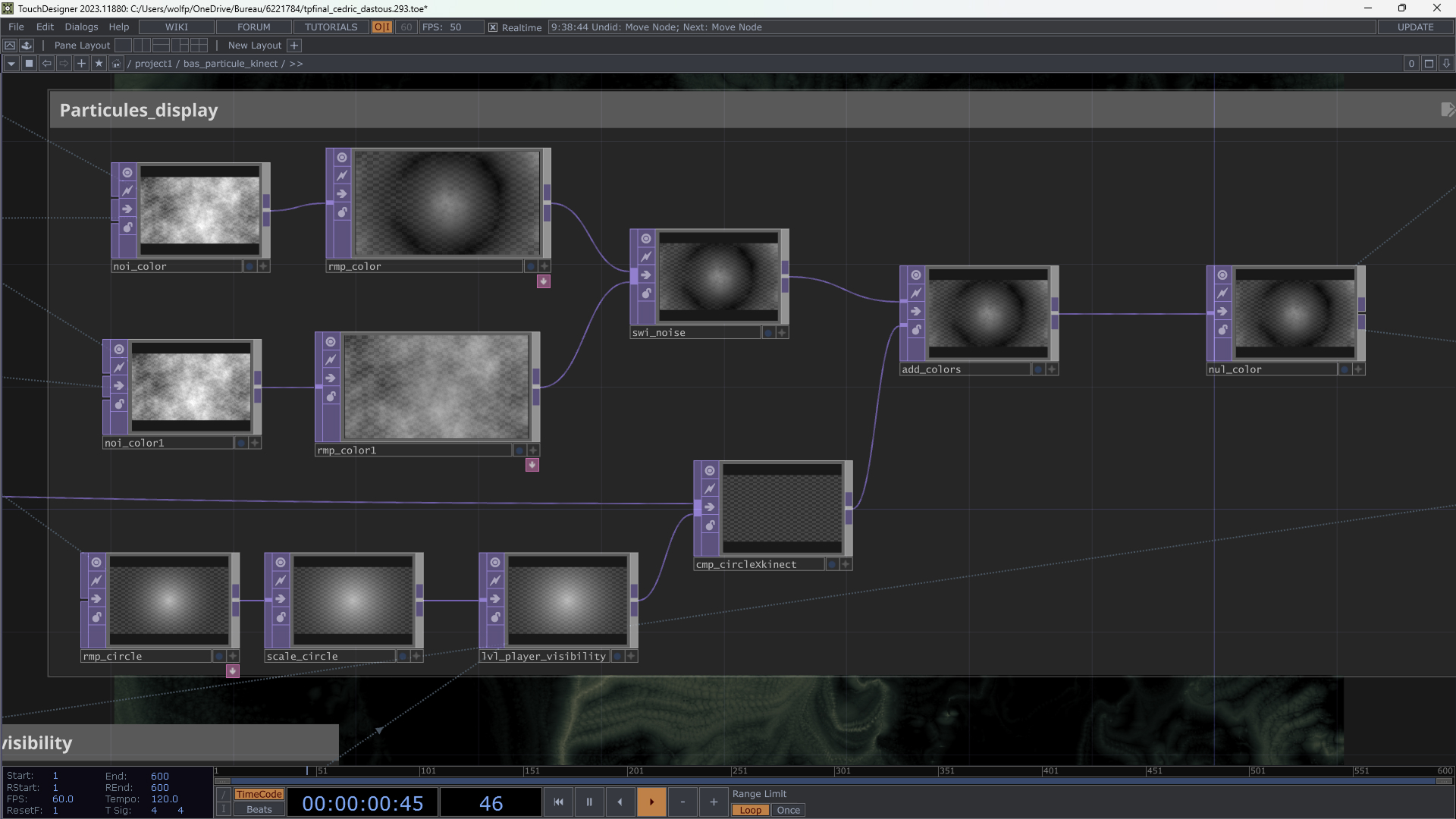This screenshot has height=819, width=1456.
Task: Click the home network icon in path bar
Action: click(x=116, y=64)
